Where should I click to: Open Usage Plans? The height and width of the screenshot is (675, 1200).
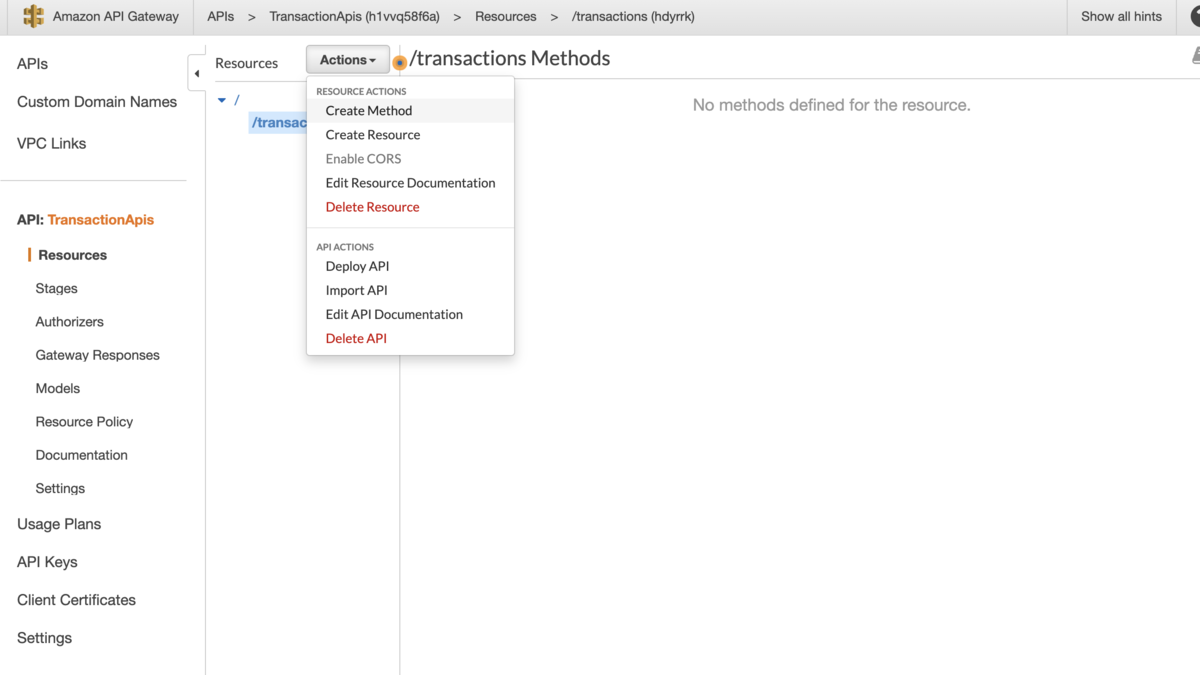click(x=59, y=524)
